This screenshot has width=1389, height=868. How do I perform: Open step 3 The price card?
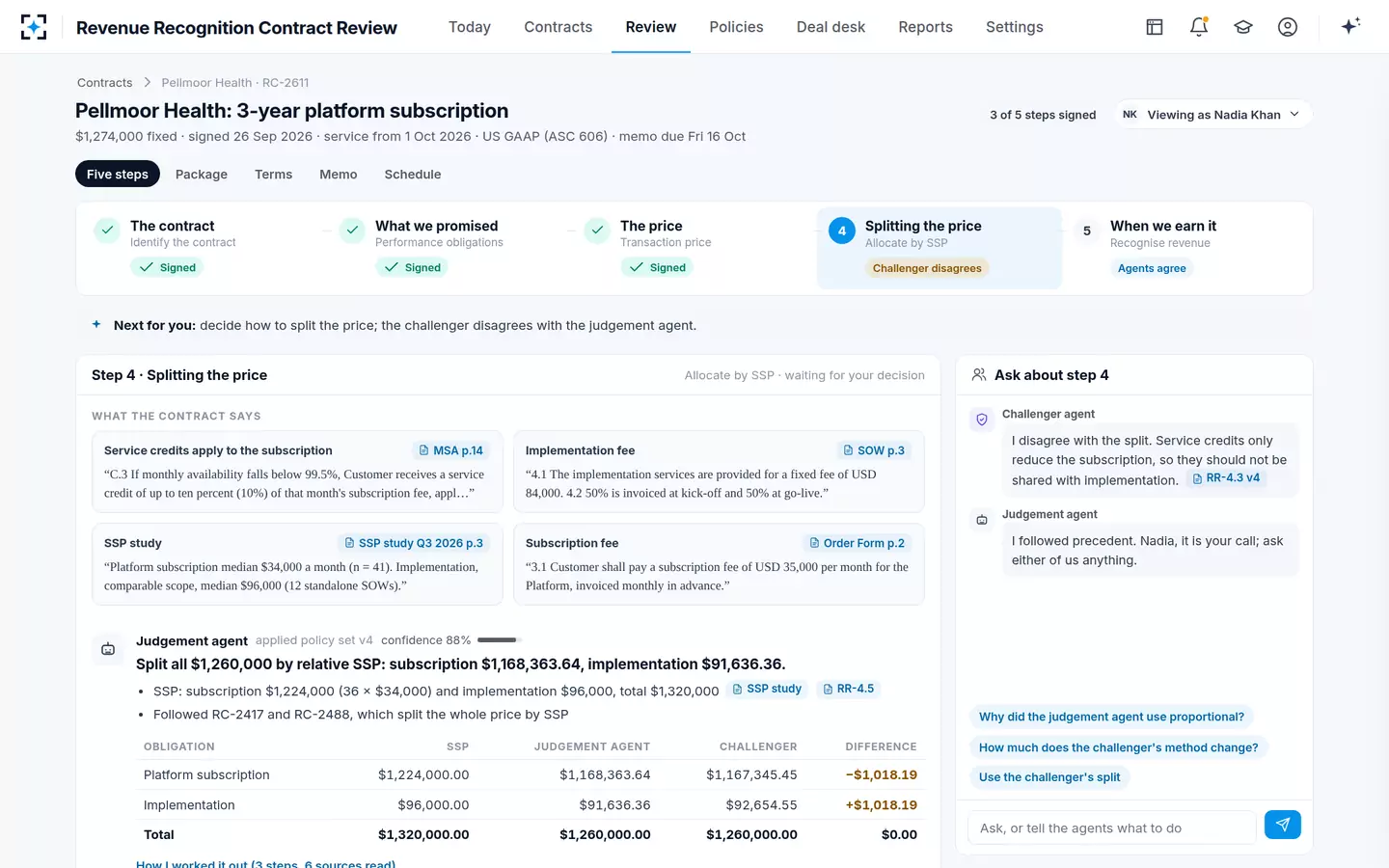point(694,248)
